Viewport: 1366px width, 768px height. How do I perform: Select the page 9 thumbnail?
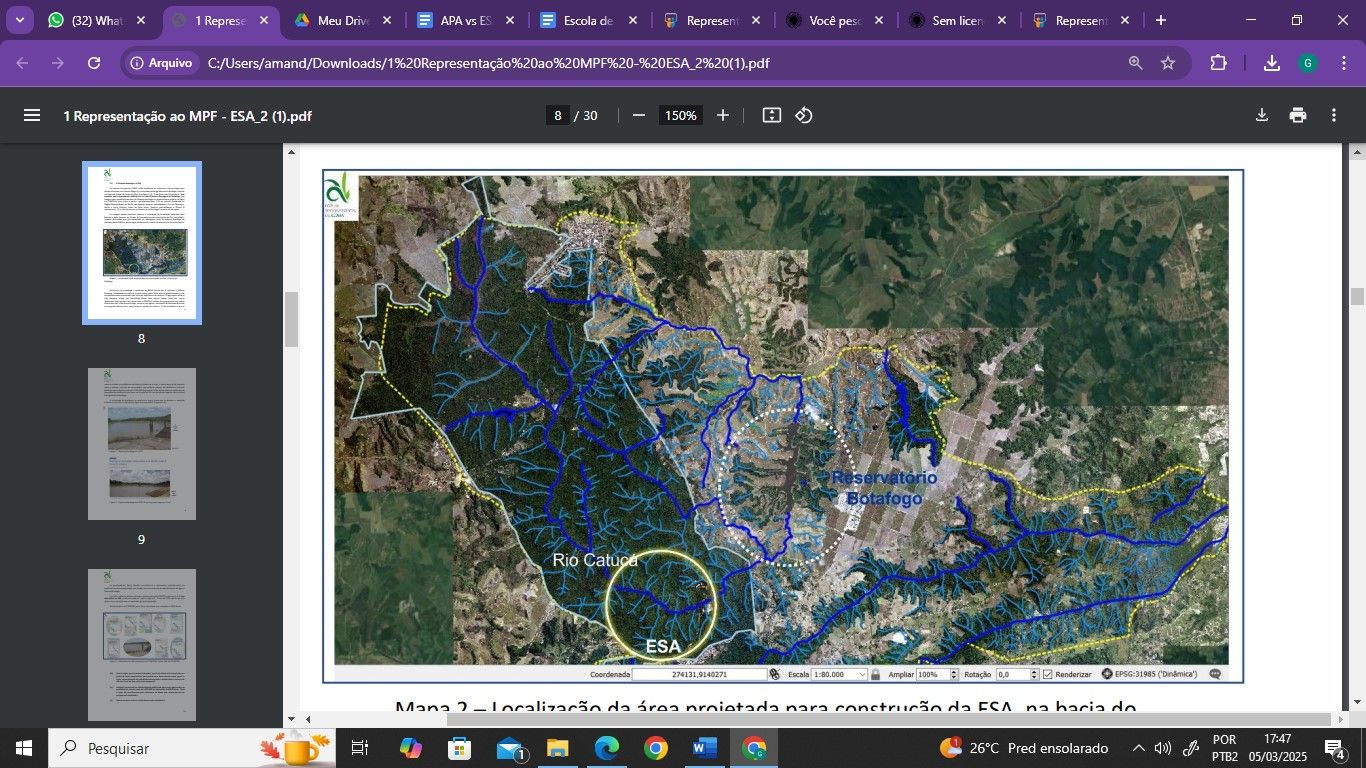click(141, 443)
